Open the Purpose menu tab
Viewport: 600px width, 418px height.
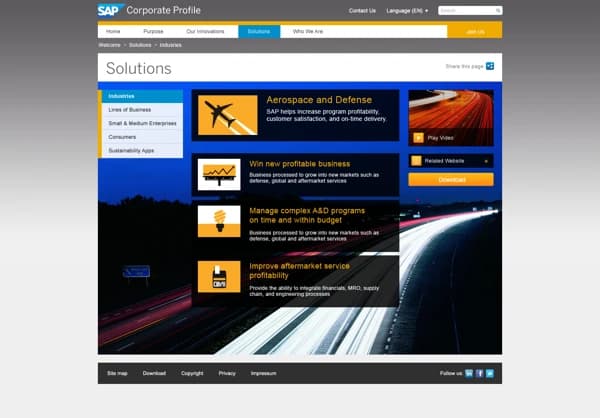pos(153,31)
